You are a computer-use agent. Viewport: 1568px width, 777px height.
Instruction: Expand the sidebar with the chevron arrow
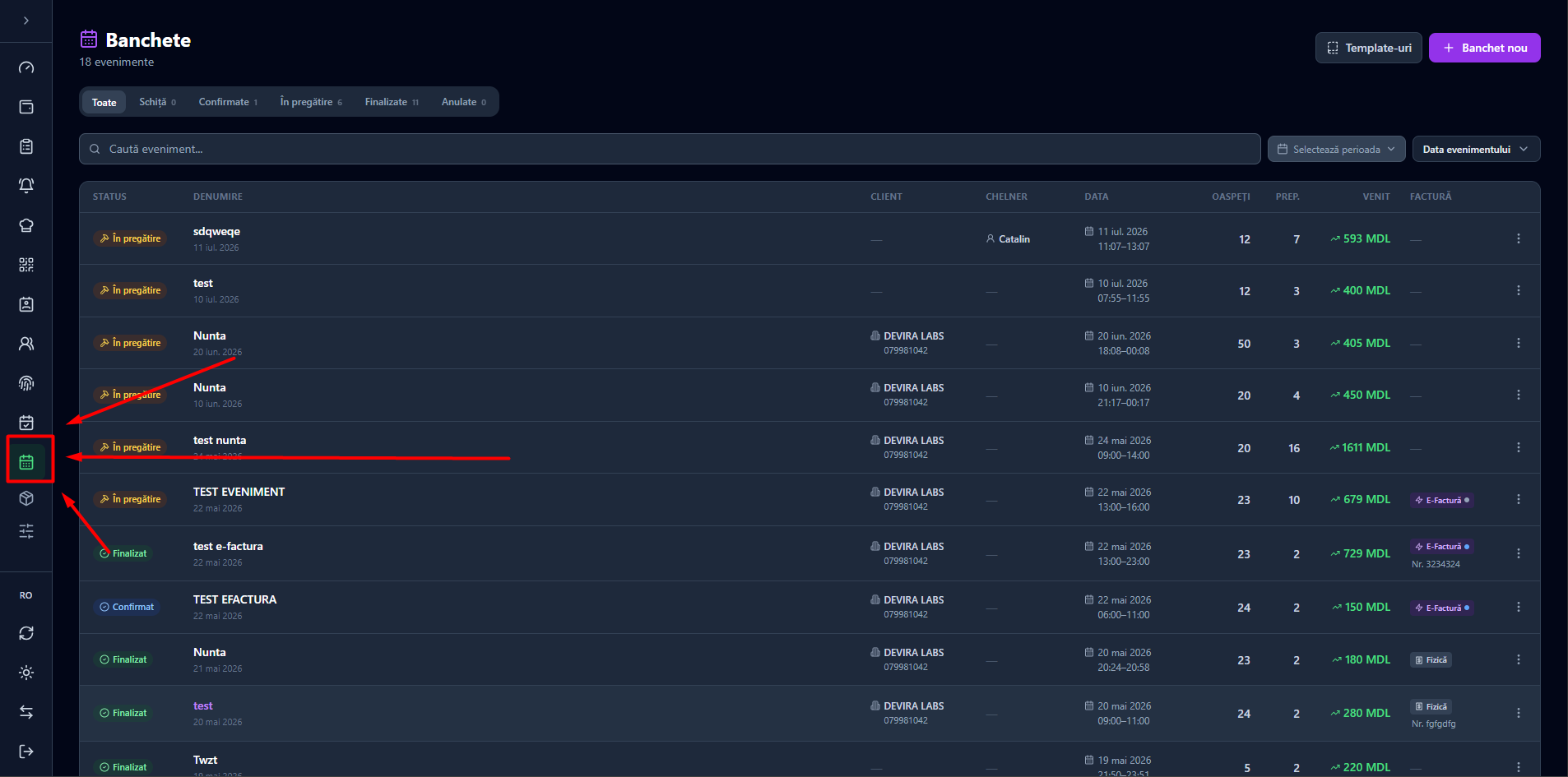coord(26,21)
